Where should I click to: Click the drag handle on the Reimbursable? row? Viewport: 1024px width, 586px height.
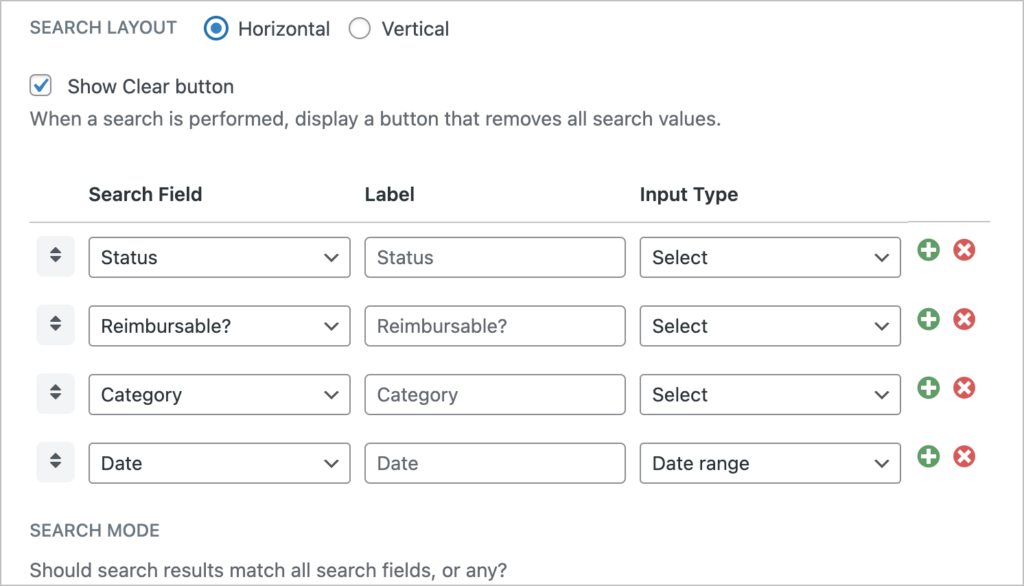point(55,325)
